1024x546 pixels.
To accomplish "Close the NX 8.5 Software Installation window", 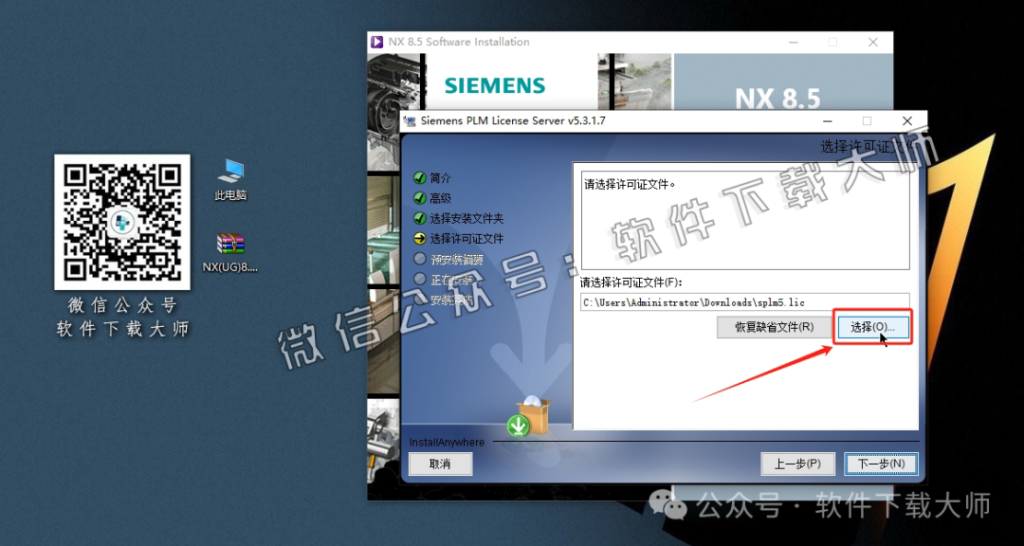I will click(873, 42).
